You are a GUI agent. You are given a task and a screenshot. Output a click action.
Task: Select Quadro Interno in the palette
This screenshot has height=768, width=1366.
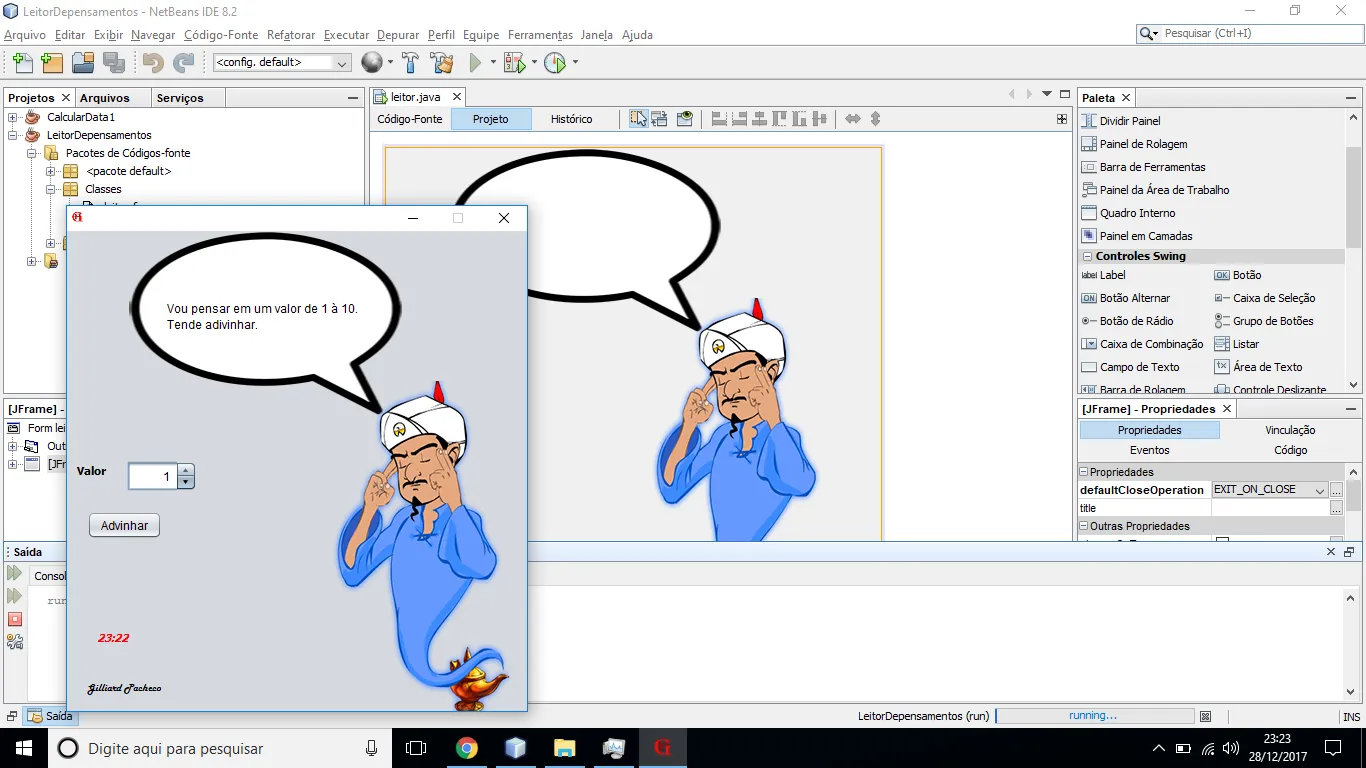[1129, 213]
